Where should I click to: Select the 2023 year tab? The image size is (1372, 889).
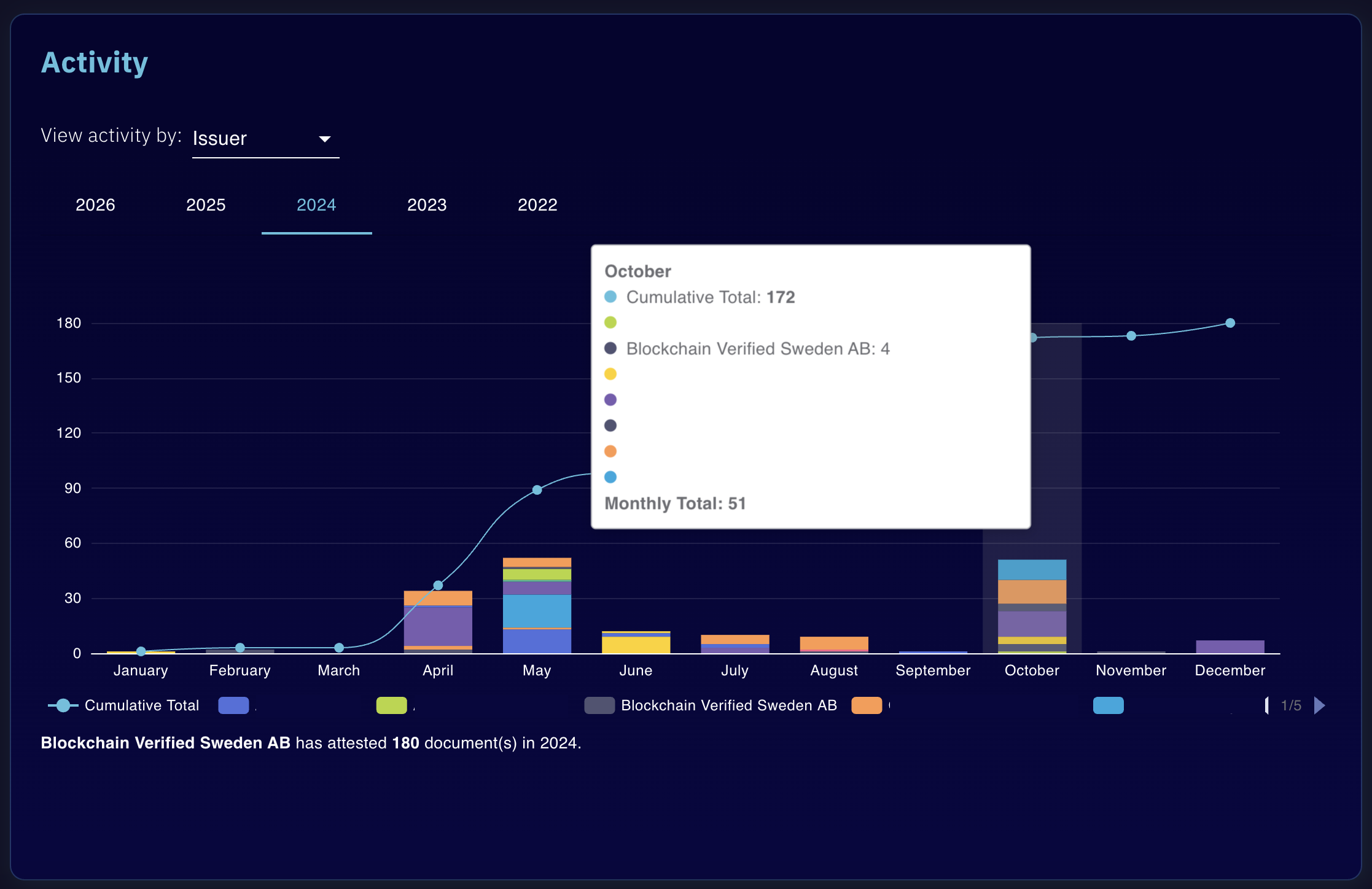tap(427, 205)
